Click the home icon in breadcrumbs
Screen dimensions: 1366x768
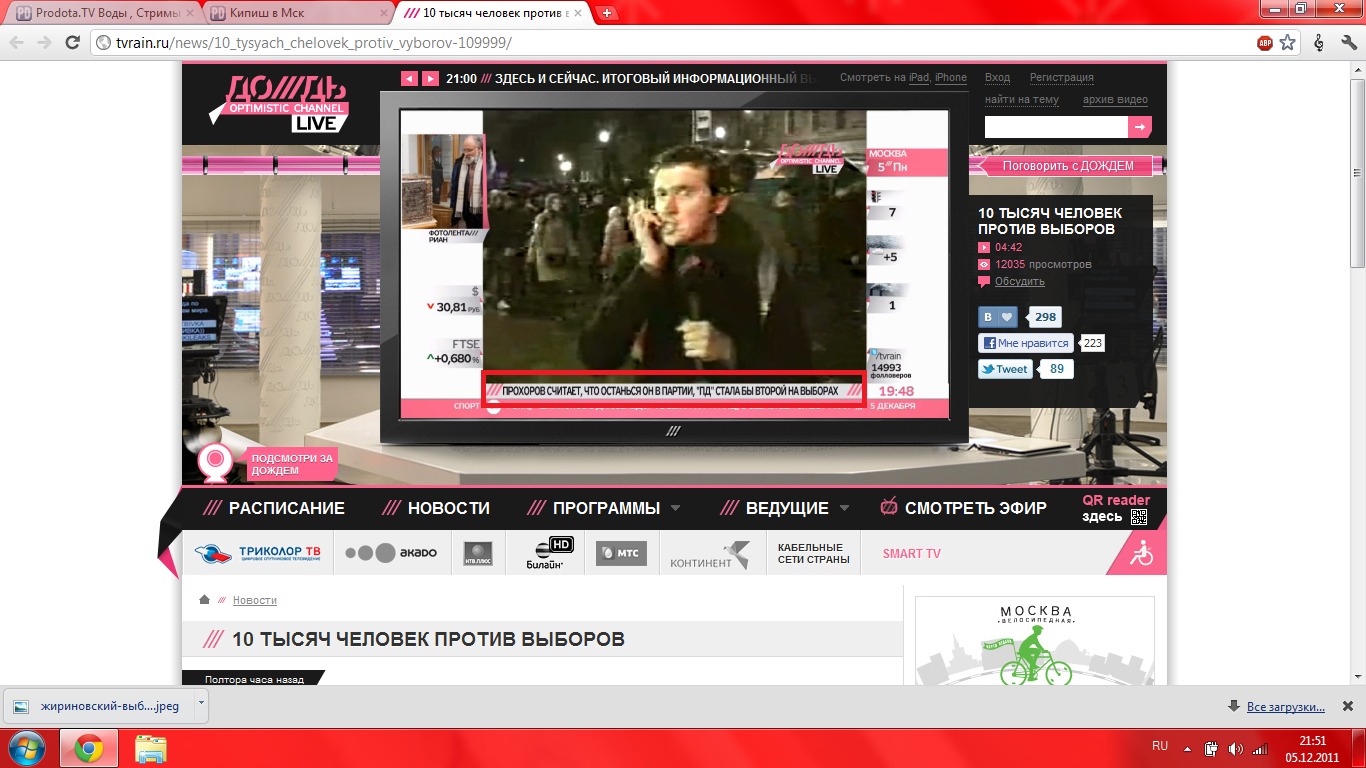[x=204, y=600]
